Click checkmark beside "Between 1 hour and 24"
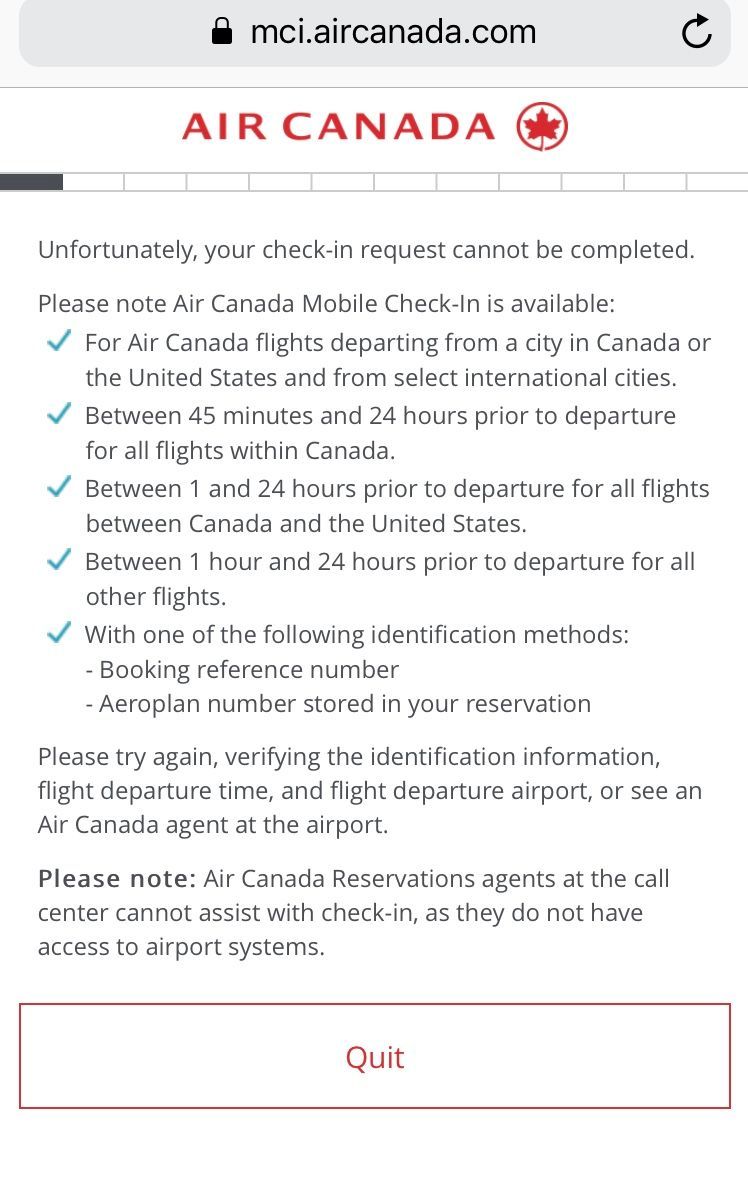The image size is (748, 1184). pos(59,561)
